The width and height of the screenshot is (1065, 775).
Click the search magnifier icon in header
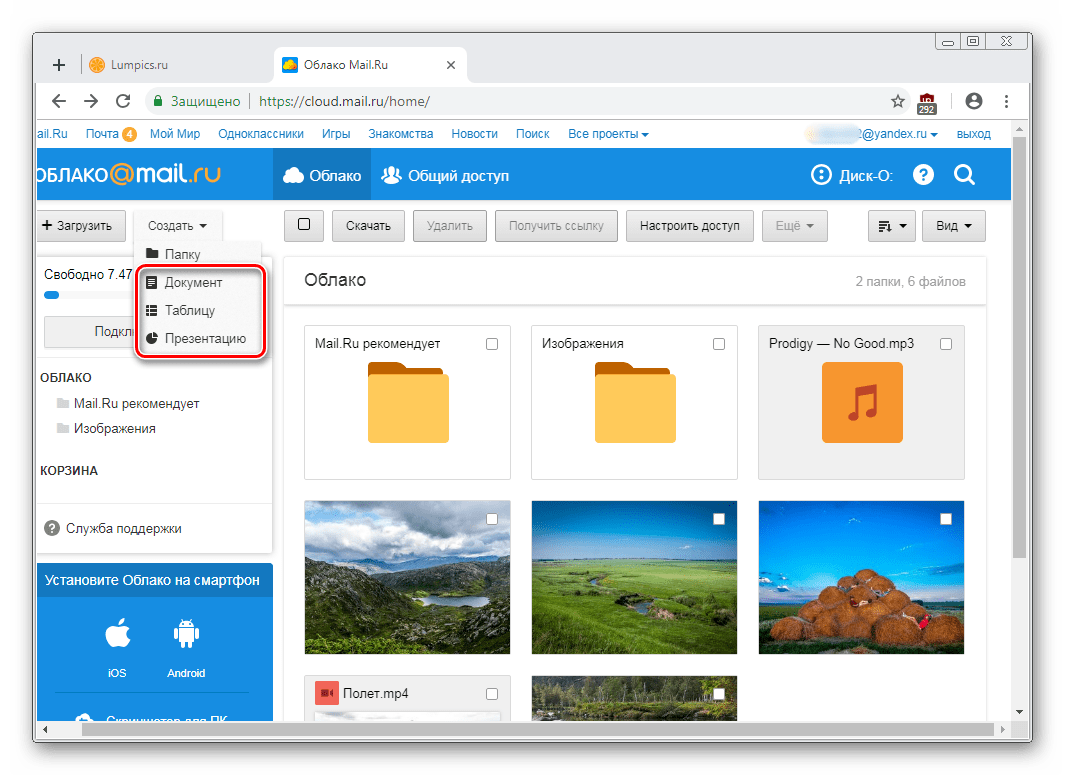point(964,175)
